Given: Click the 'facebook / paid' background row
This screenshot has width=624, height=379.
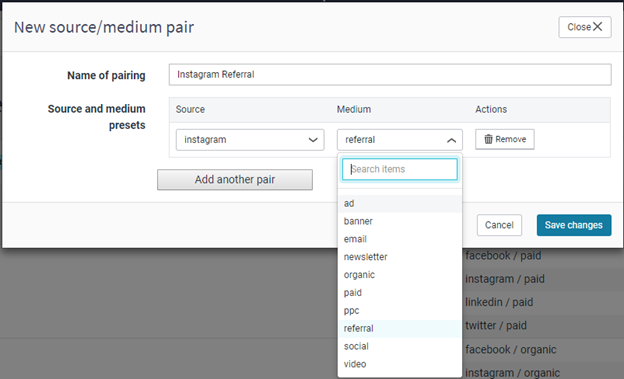Looking at the screenshot, I should (x=503, y=256).
